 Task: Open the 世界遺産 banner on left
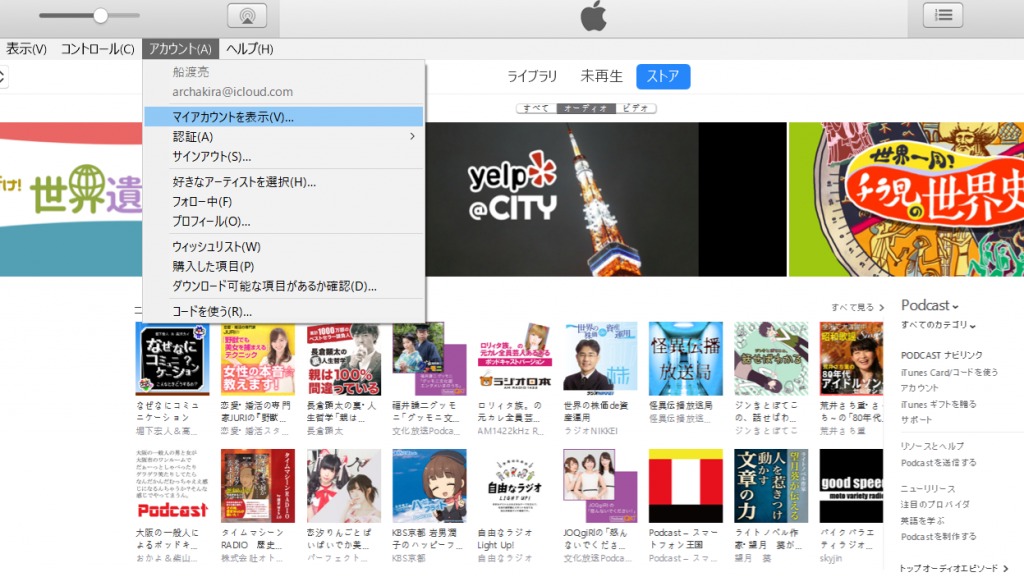(71, 199)
